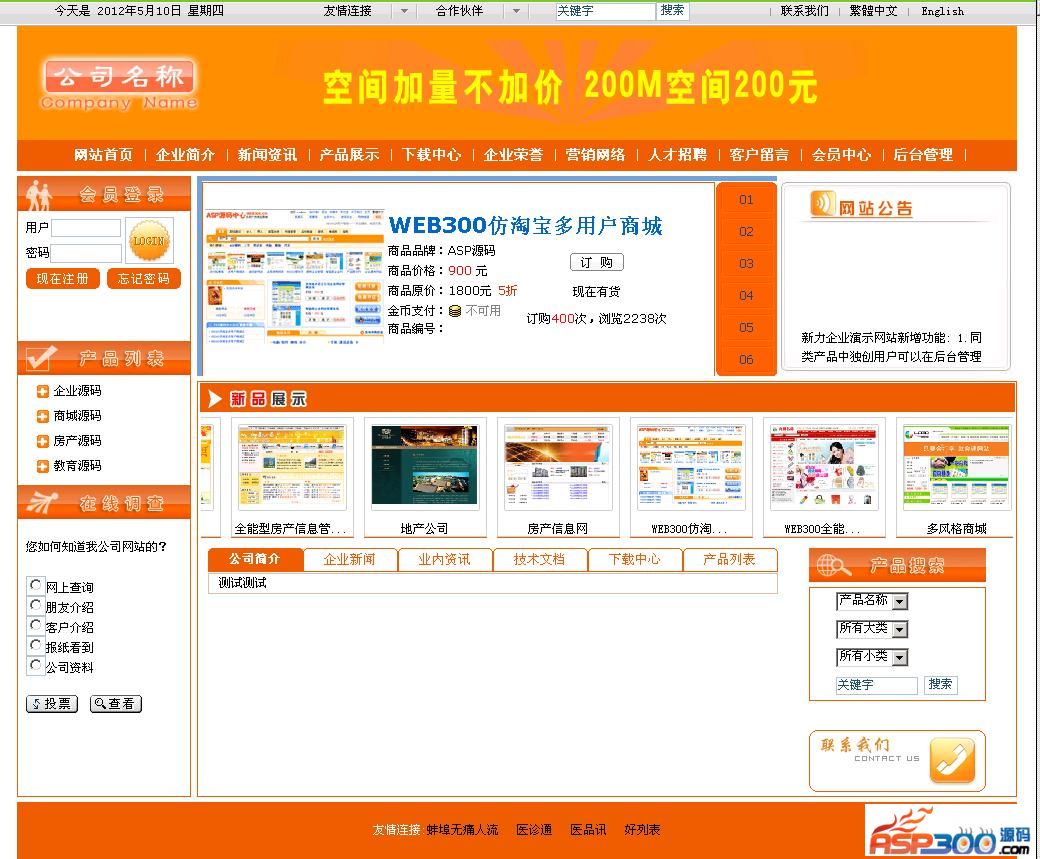Select slide 03 in banner selector
The image size is (1040, 859).
[746, 263]
